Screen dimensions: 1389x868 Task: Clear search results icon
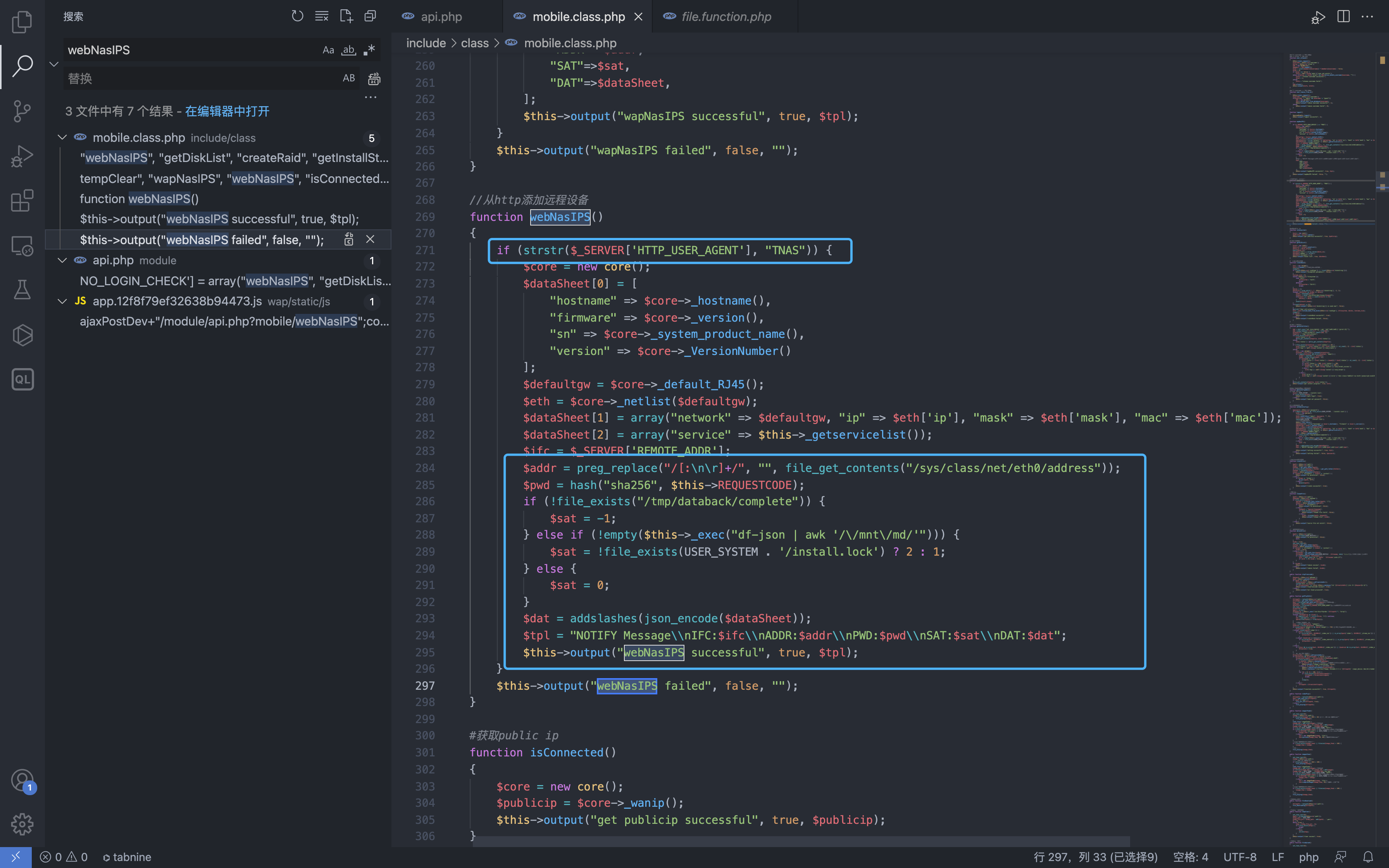(321, 16)
